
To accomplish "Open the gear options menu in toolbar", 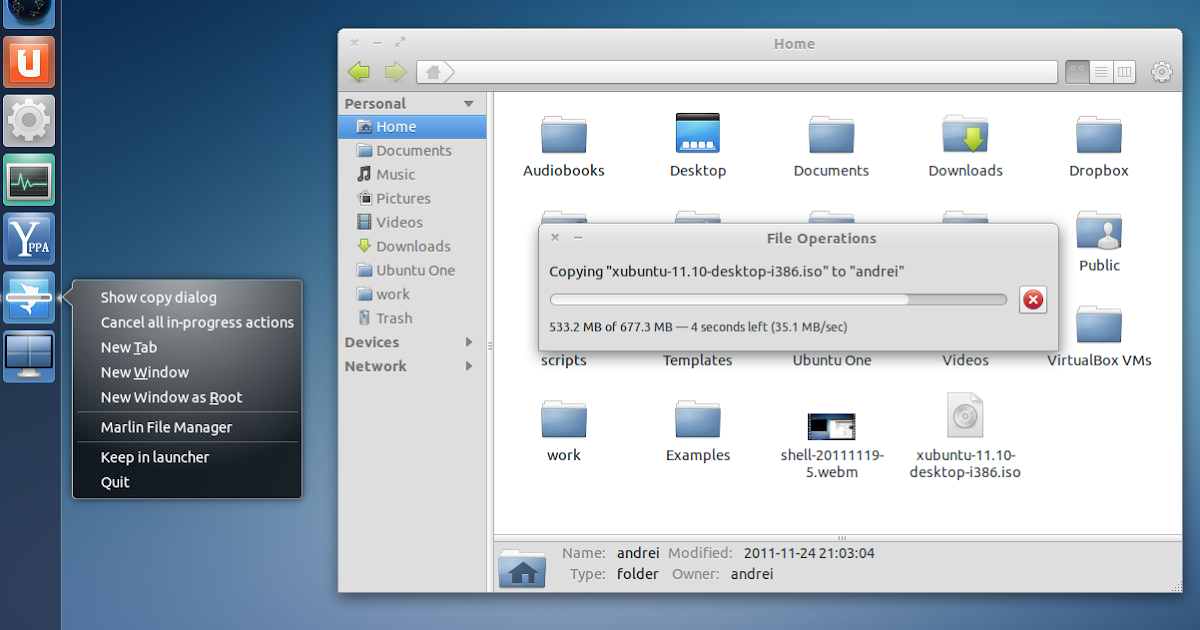I will pyautogui.click(x=1161, y=71).
